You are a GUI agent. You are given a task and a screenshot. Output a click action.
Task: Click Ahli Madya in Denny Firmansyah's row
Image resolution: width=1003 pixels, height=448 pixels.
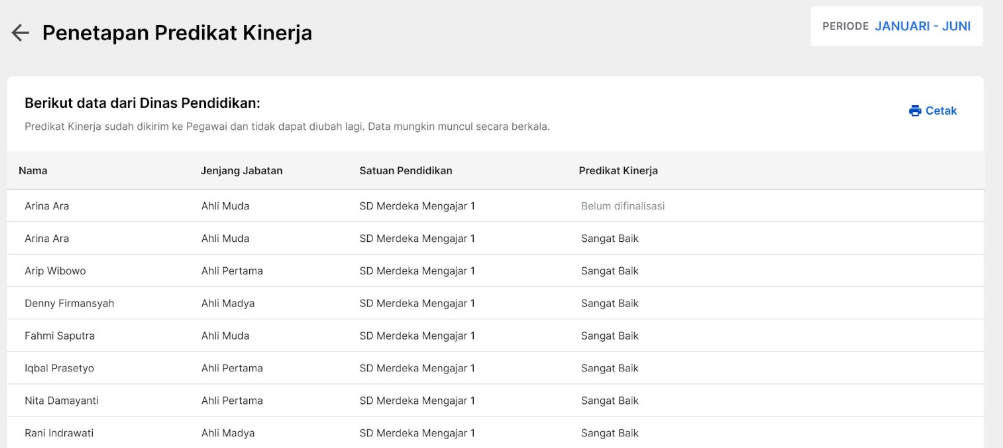[228, 303]
